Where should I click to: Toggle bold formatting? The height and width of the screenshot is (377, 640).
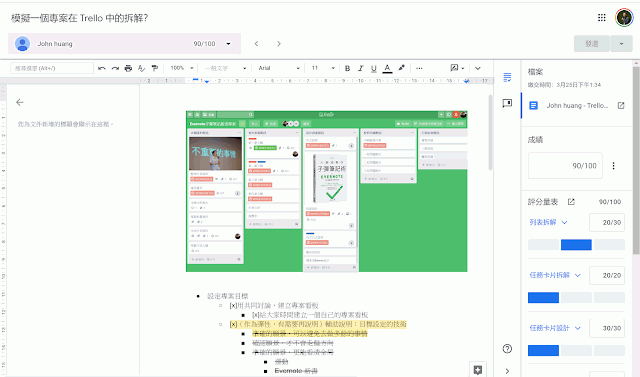[347, 68]
